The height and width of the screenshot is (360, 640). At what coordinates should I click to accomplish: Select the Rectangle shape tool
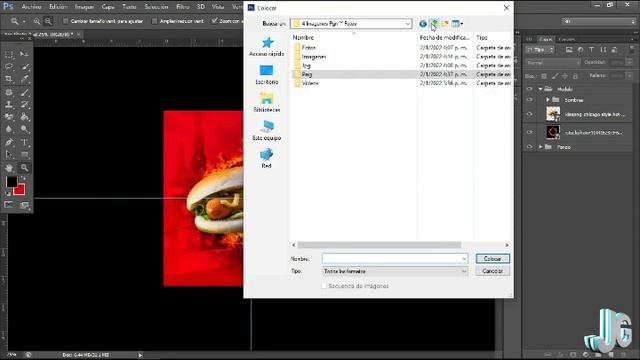tap(24, 155)
